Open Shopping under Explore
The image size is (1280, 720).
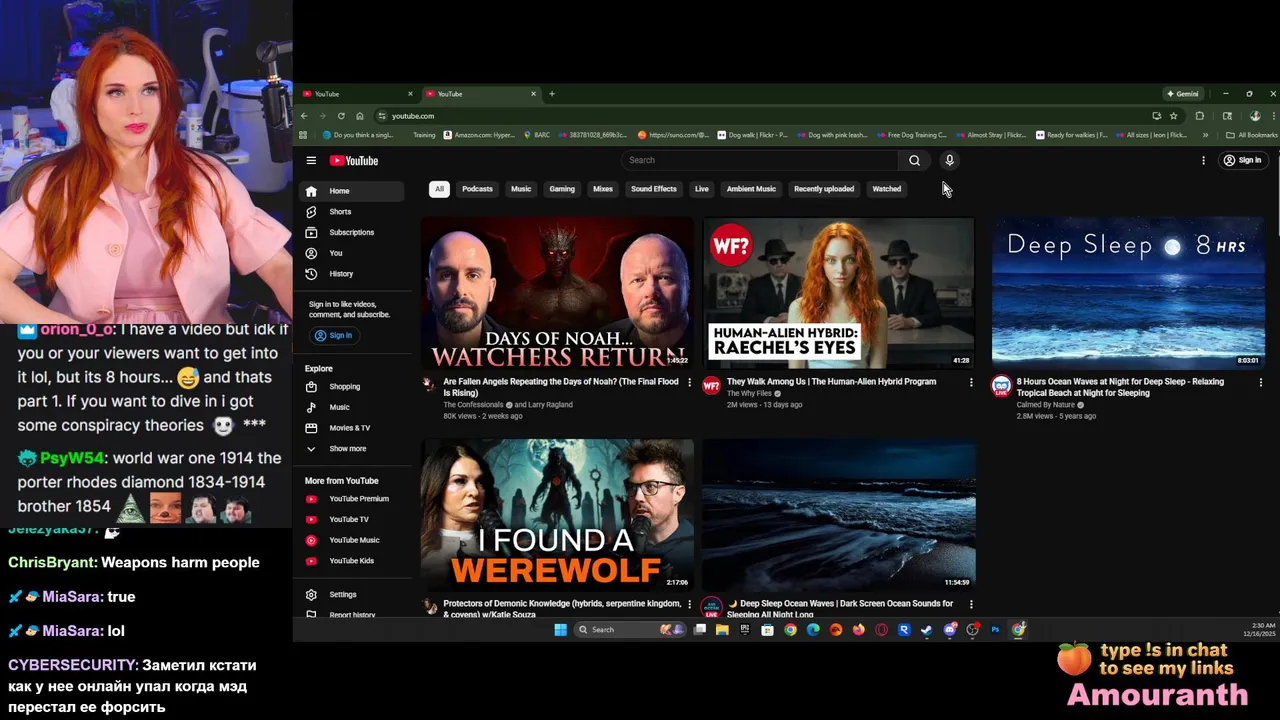tap(351, 386)
